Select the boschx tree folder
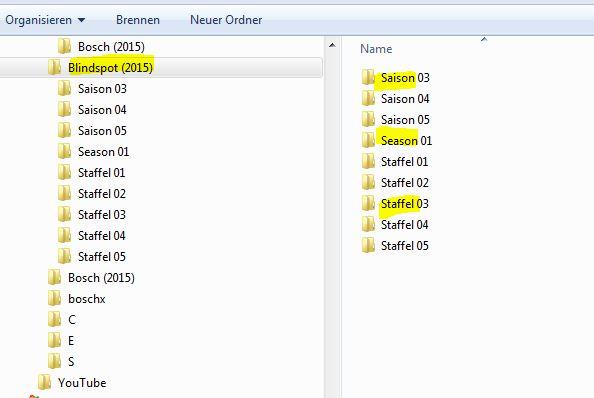 tap(87, 299)
